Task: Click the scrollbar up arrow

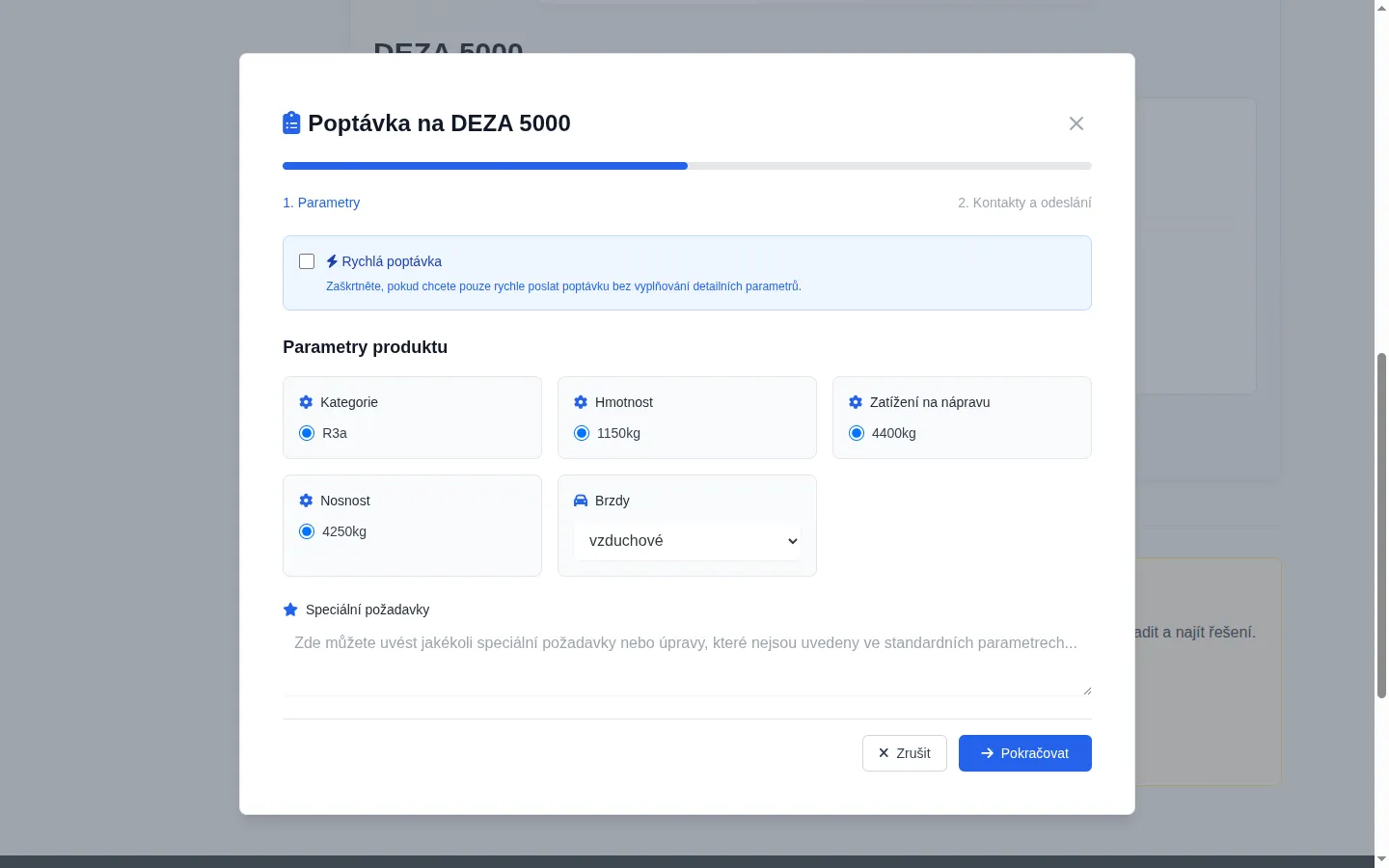Action: [1381, 8]
